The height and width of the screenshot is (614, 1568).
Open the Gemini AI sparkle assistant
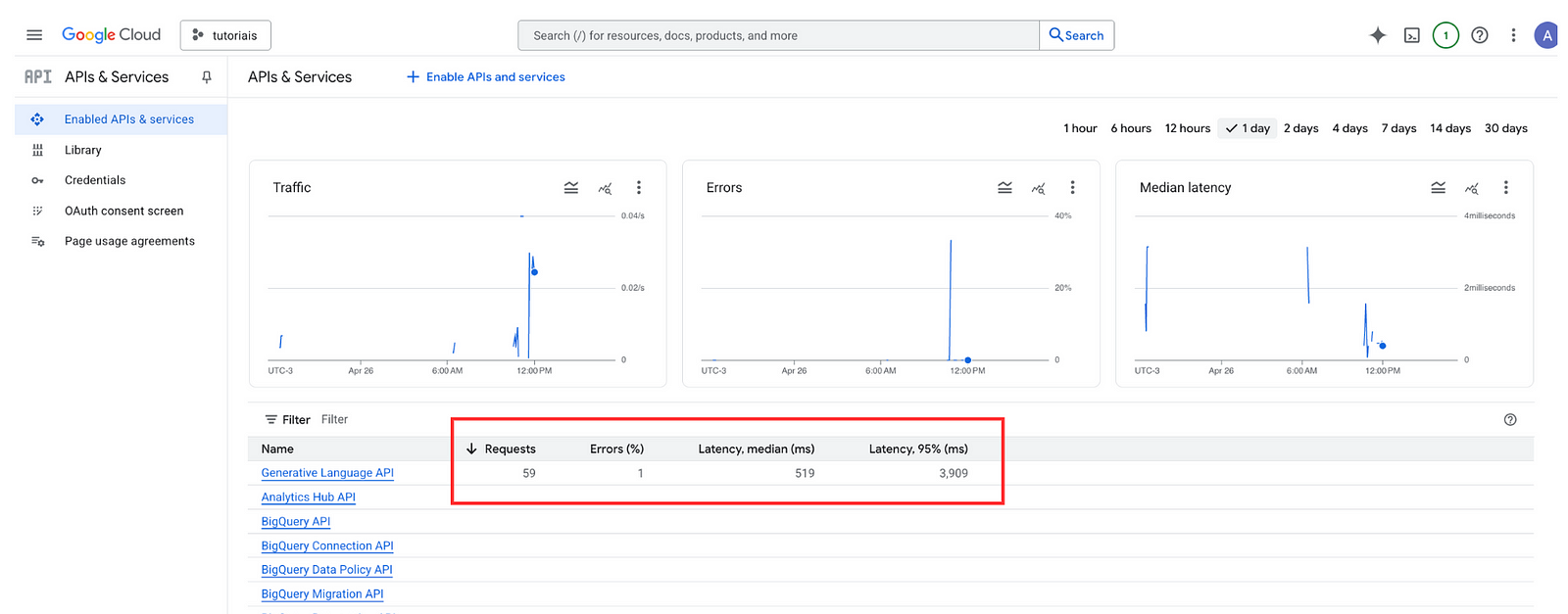1377,35
